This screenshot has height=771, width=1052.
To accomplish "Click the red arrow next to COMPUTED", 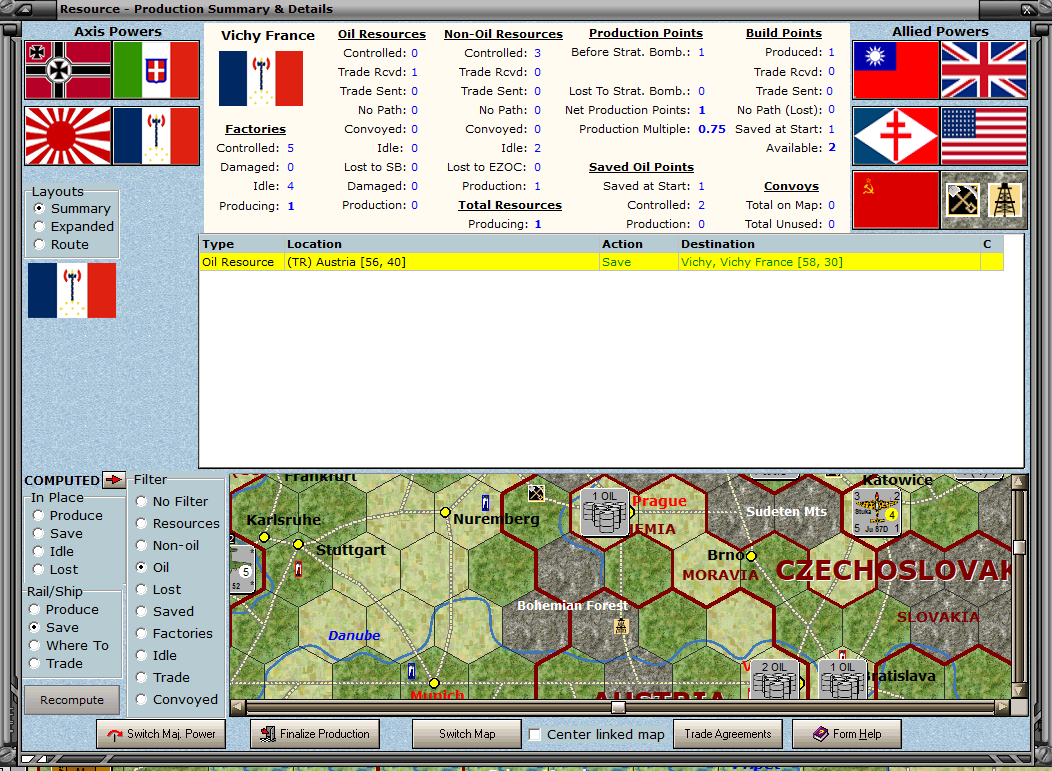I will 114,480.
